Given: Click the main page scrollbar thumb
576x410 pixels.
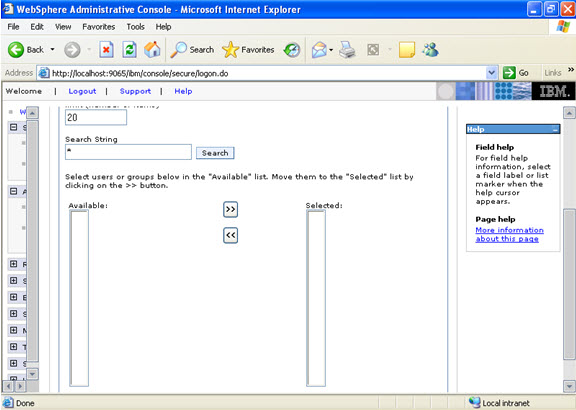Looking at the screenshot, I should pos(569,284).
